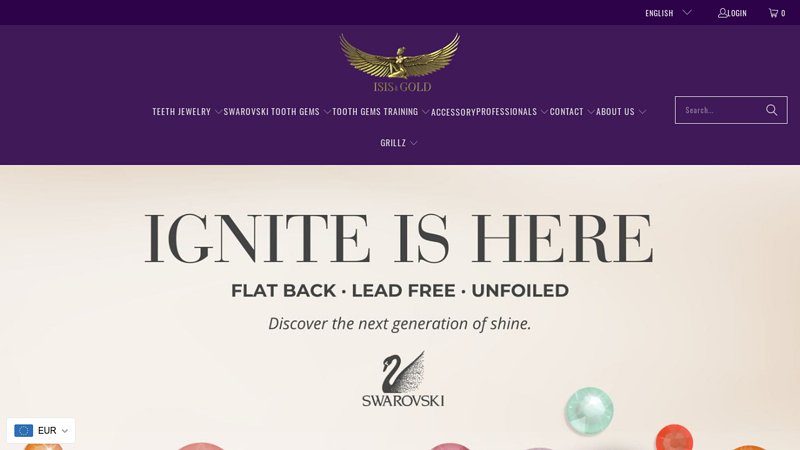Click the mint green crystal gem

[x=589, y=411]
